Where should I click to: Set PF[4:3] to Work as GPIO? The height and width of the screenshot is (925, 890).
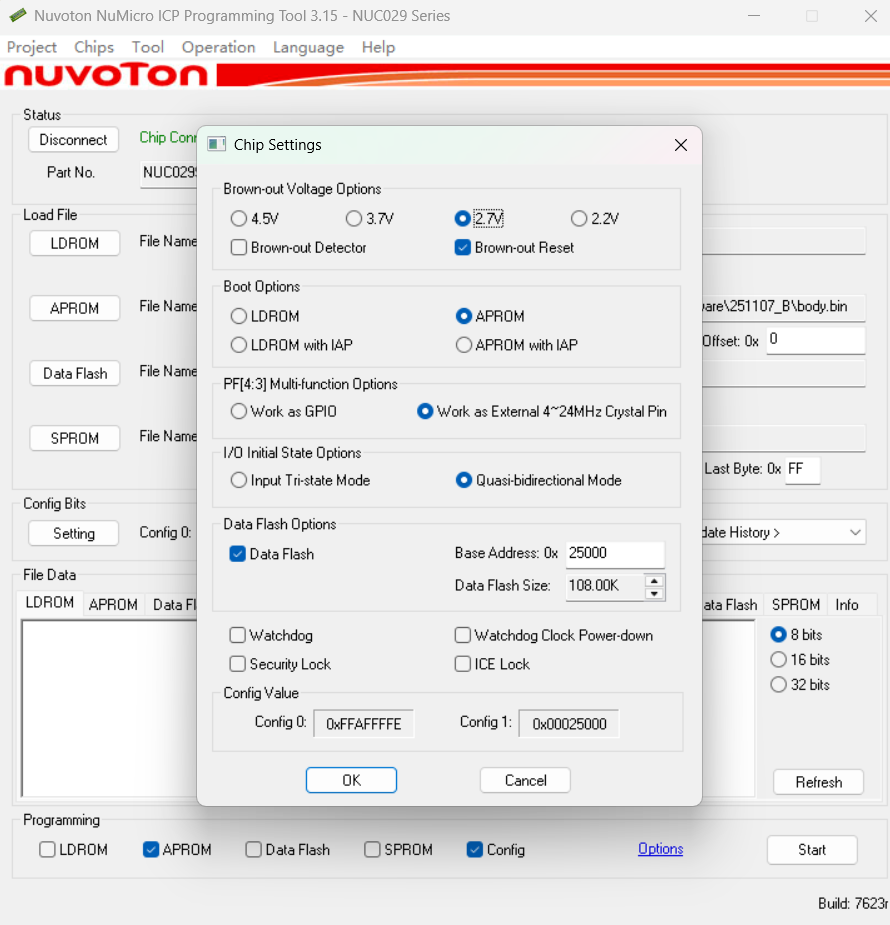[x=239, y=411]
